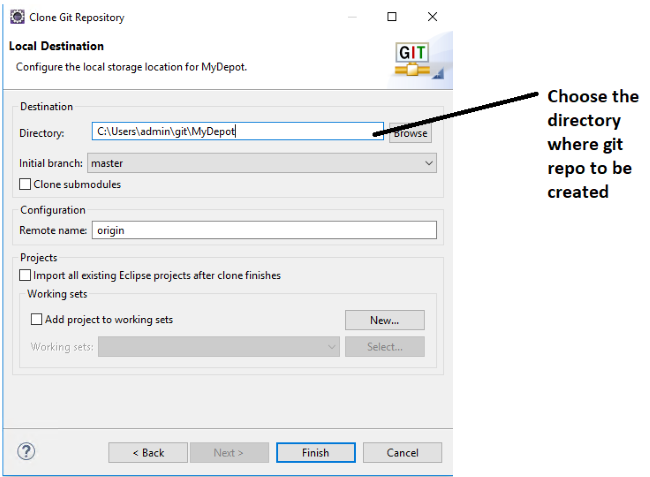Click the 'Working sets:' field label
The image size is (650, 477).
[x=62, y=346]
